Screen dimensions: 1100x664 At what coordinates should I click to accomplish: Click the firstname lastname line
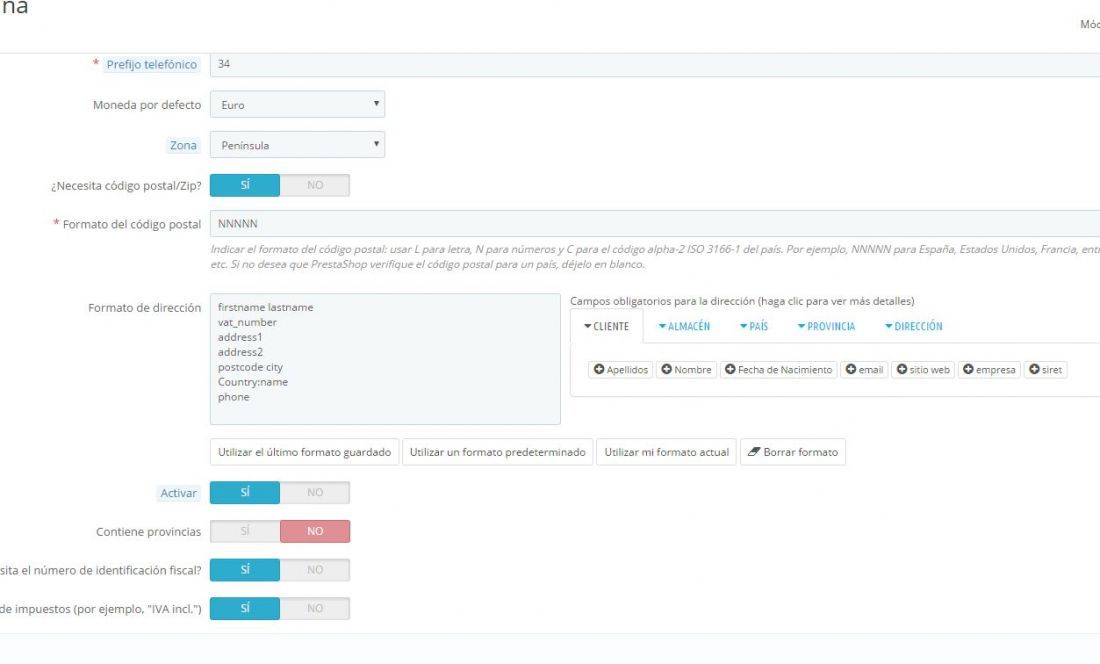[265, 307]
